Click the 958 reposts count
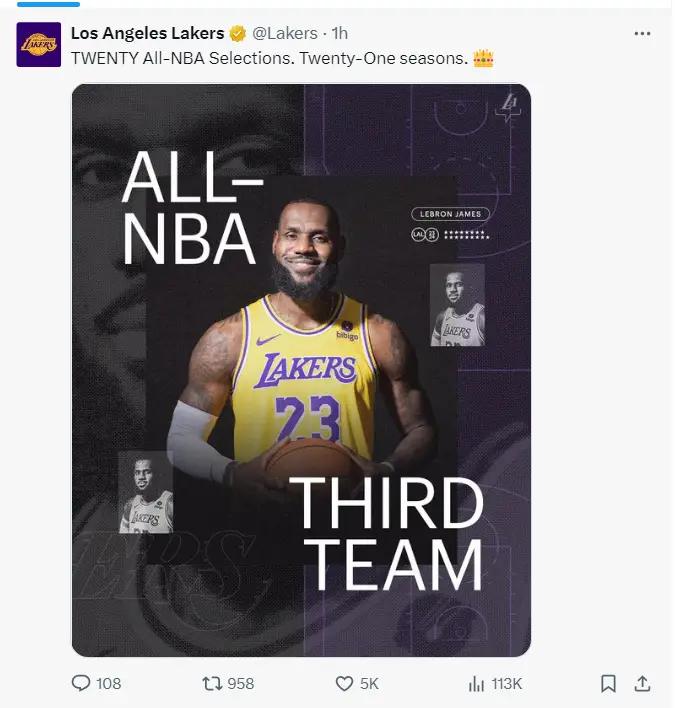675x708 pixels. pos(240,683)
